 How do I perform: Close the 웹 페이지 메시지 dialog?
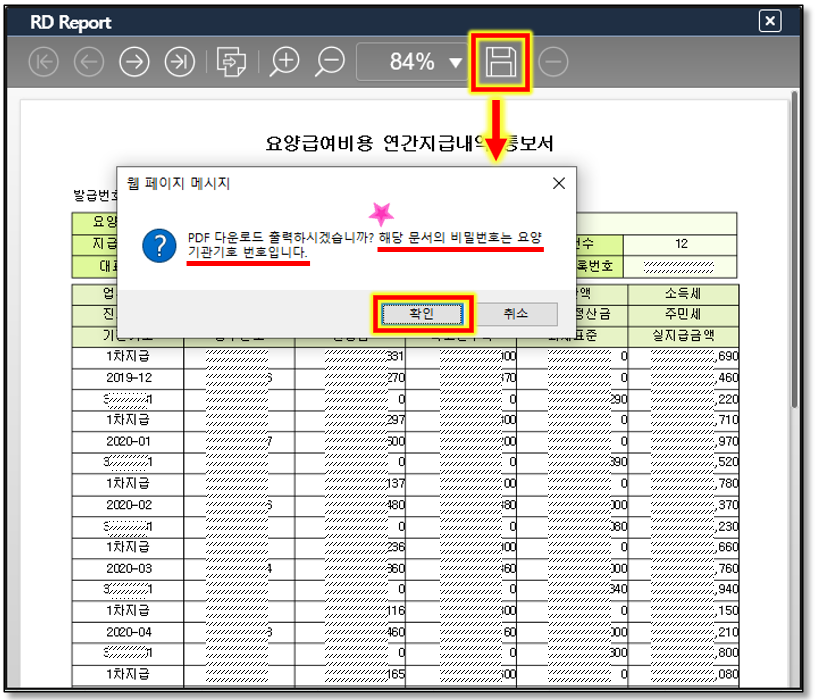pos(559,183)
